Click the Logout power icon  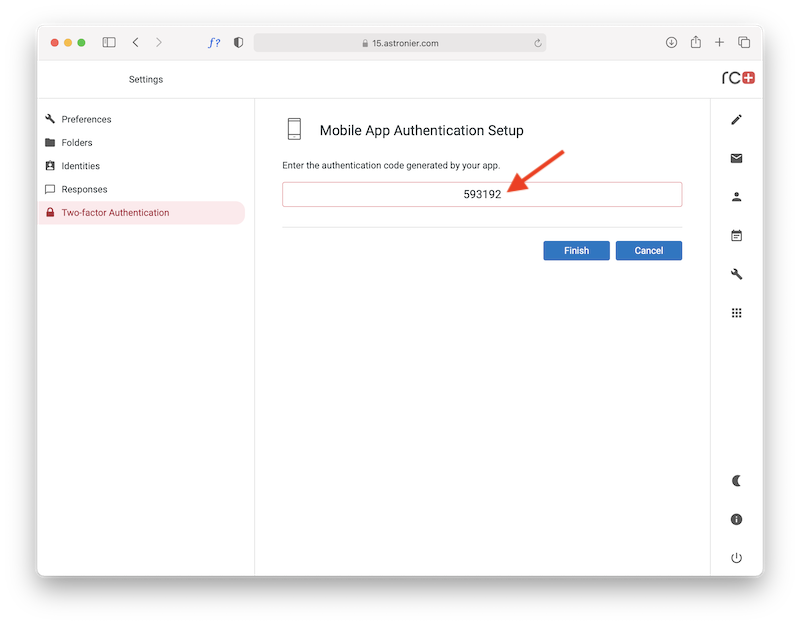tap(736, 558)
